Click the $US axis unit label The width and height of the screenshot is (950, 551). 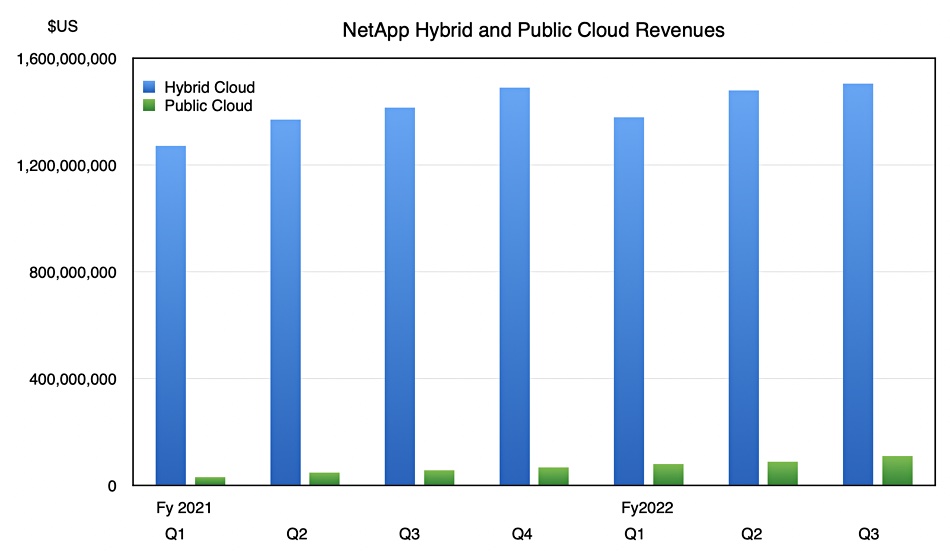pos(62,26)
